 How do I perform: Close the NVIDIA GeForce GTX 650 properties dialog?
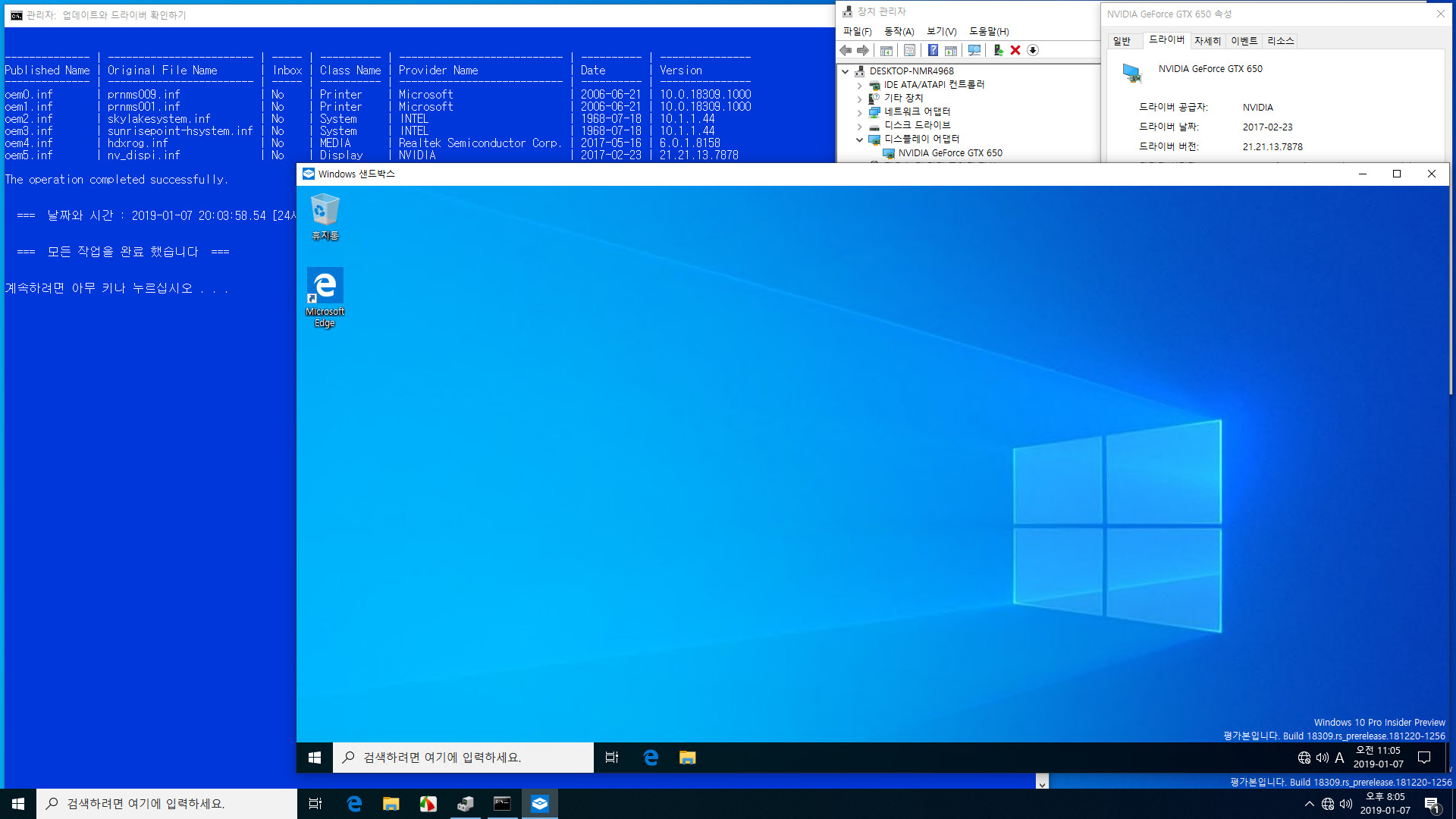coord(1440,14)
